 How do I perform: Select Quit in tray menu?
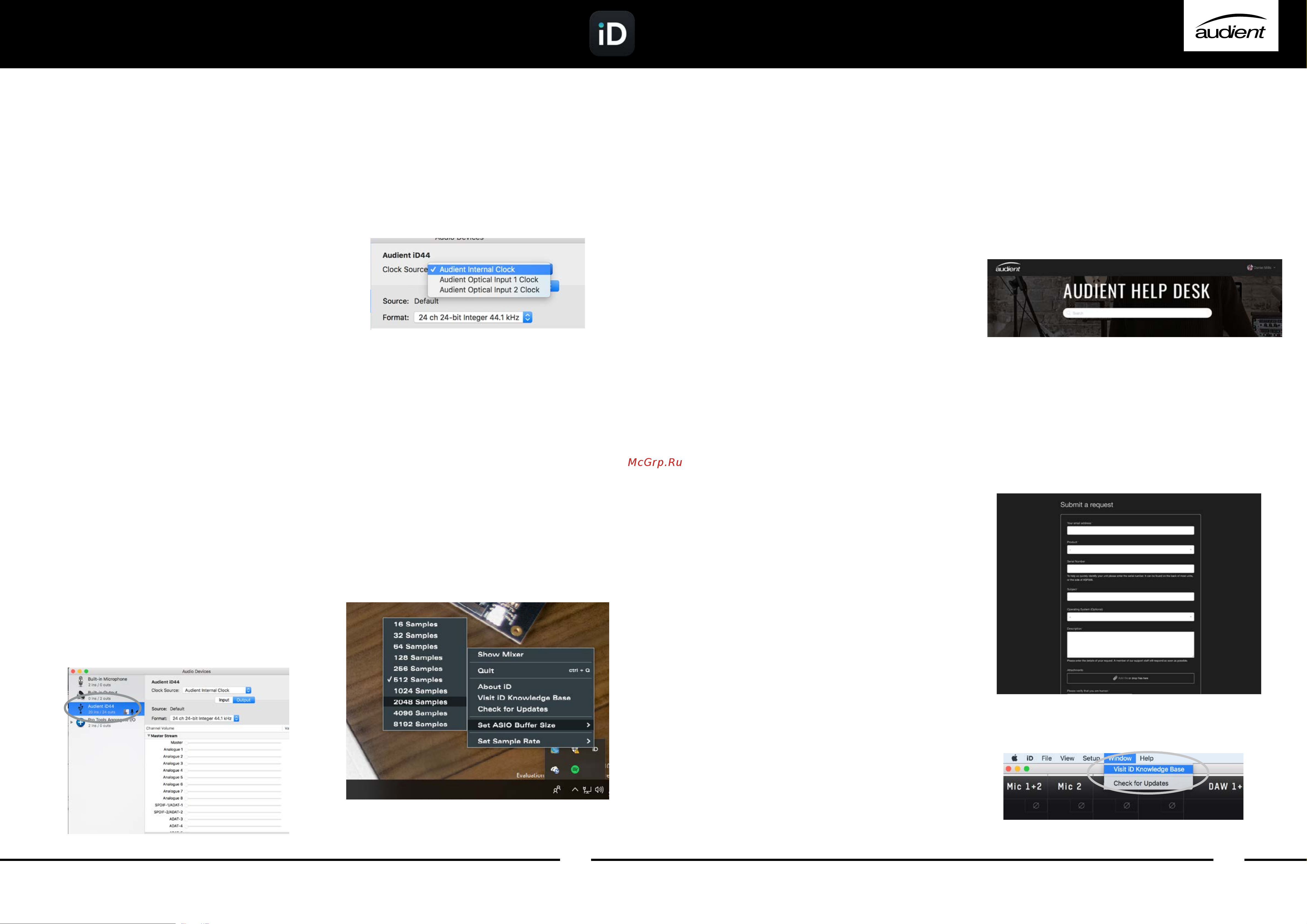coord(530,670)
